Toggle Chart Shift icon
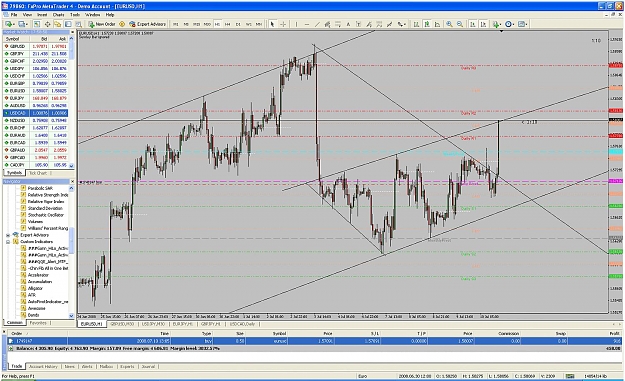 pos(483,24)
